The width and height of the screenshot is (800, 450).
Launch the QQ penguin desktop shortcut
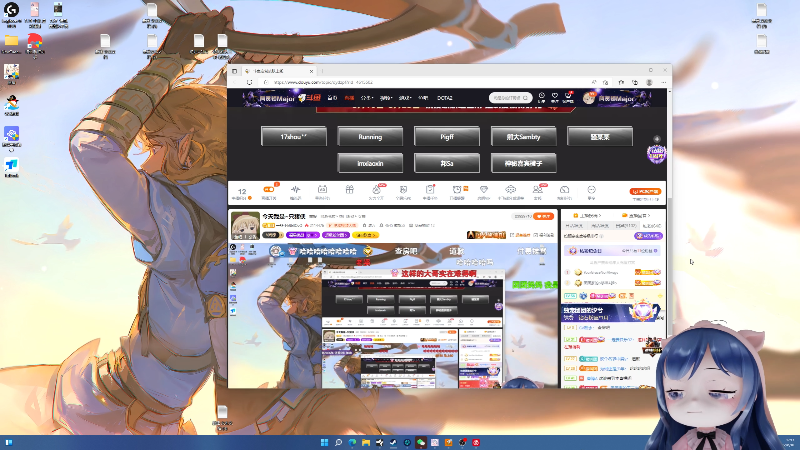[11, 104]
